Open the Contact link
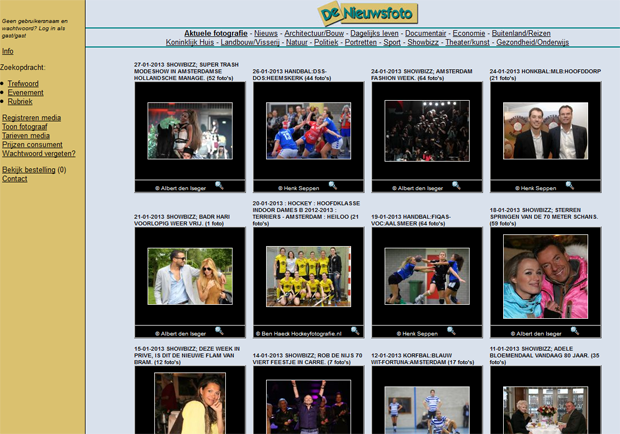The height and width of the screenshot is (434, 620). (x=15, y=179)
